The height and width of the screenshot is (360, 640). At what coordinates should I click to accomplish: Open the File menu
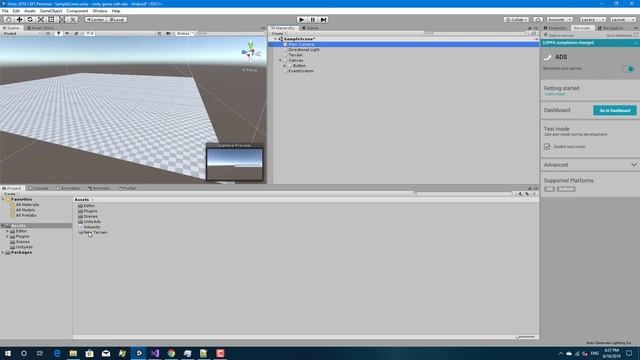click(x=5, y=11)
